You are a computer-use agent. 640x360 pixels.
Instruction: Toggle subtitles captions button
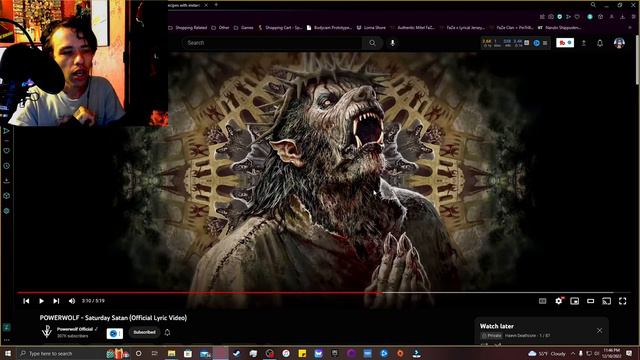tap(542, 301)
